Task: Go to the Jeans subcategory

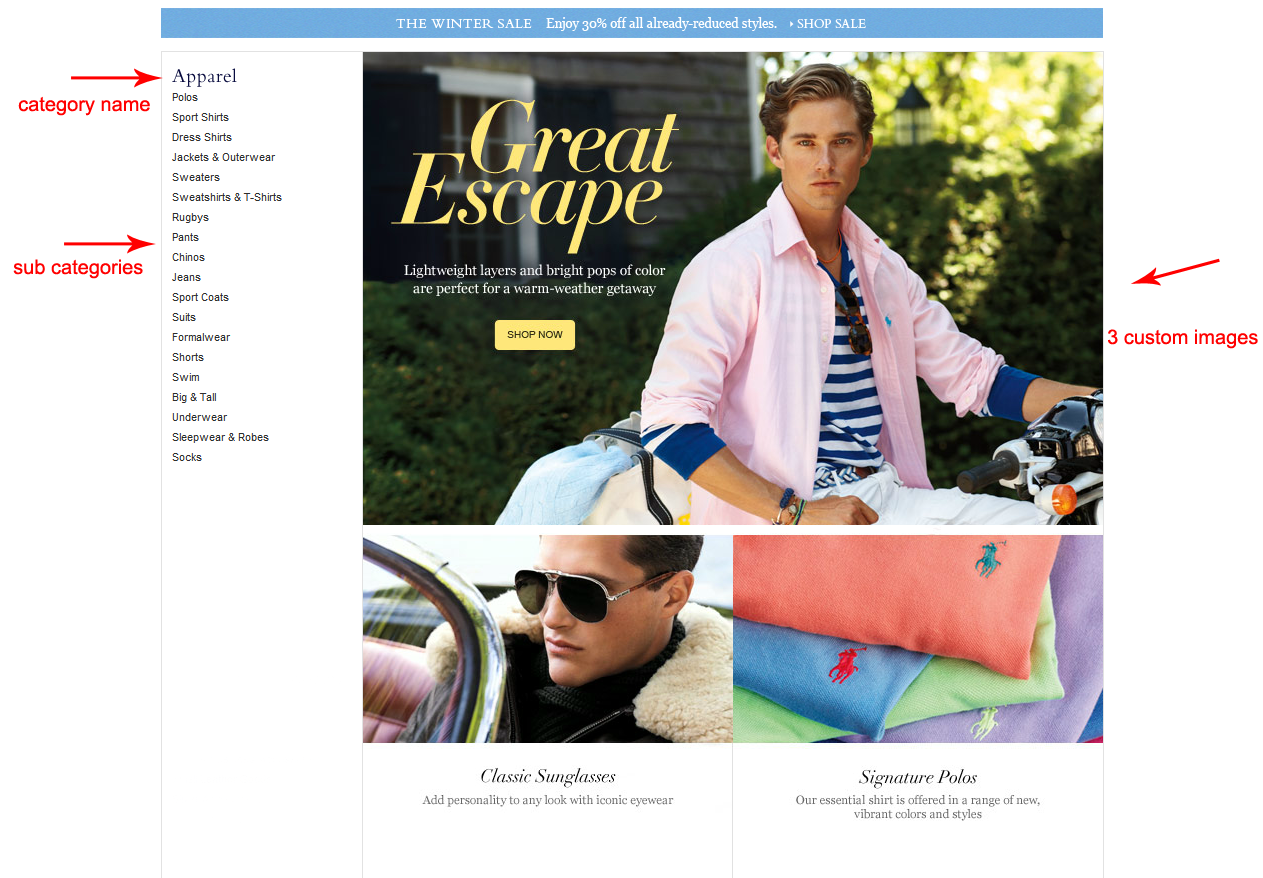Action: (186, 277)
